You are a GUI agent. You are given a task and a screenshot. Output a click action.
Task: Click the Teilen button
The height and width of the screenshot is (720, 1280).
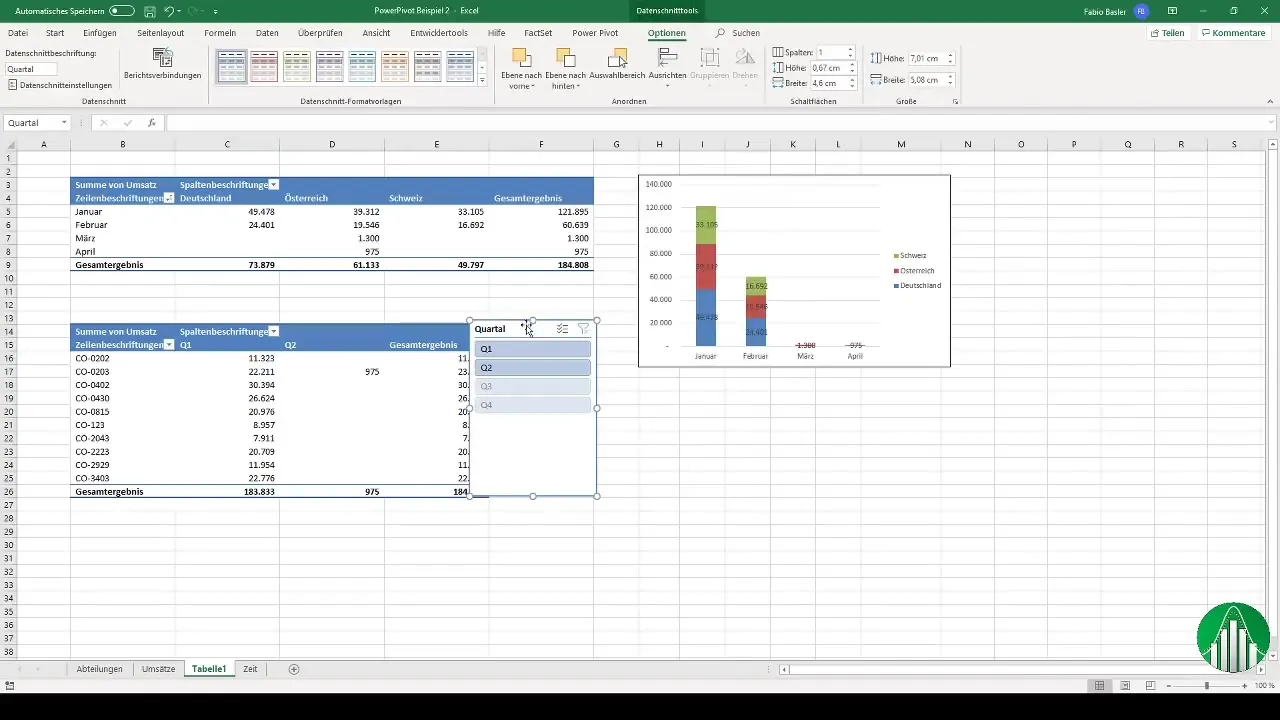coord(1168,33)
